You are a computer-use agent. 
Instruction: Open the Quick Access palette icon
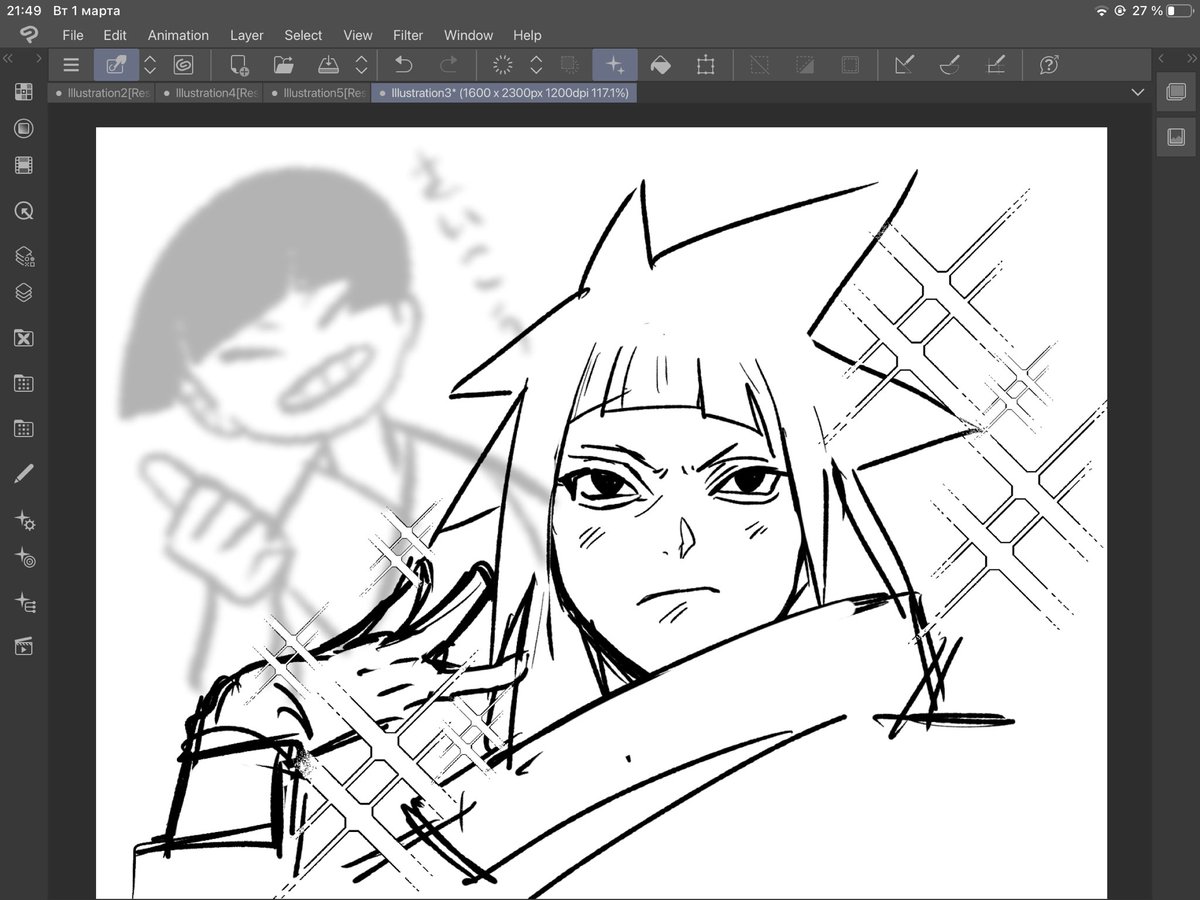click(24, 92)
